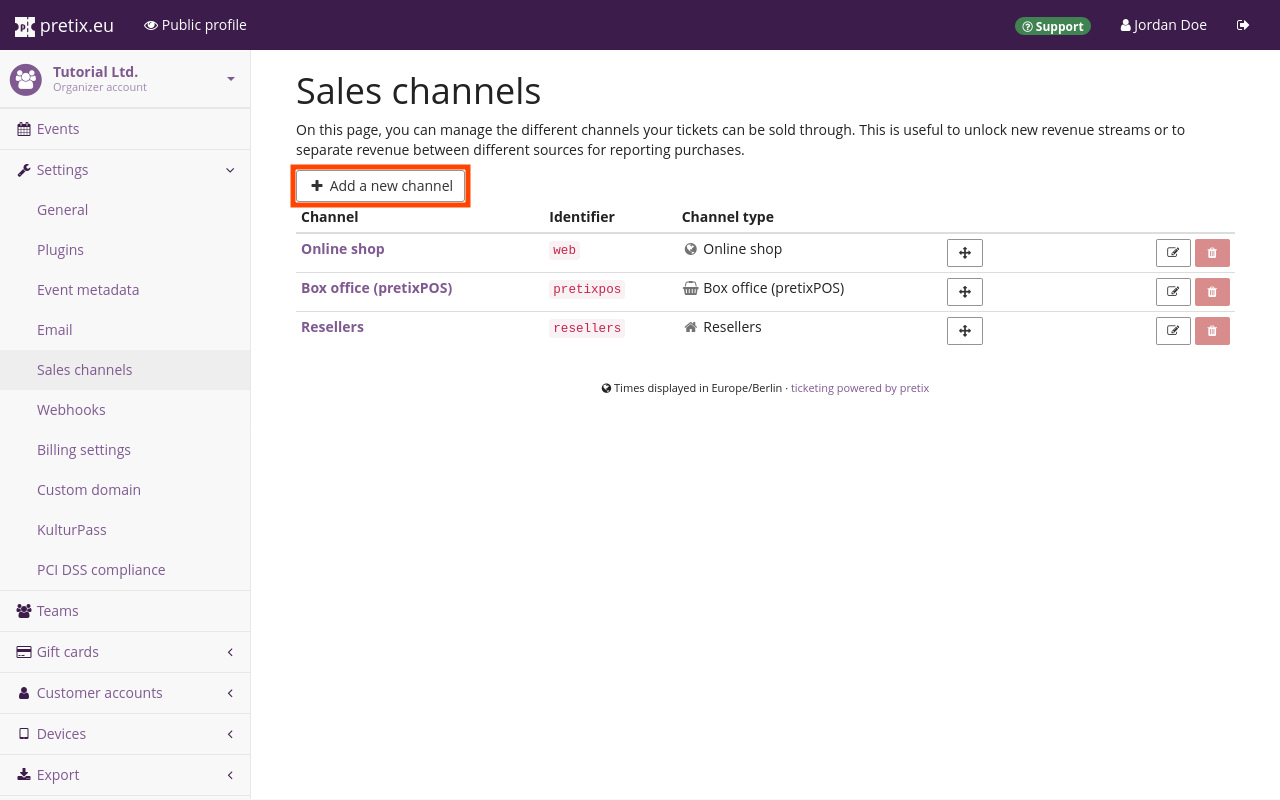Click the wrench icon beside Settings

point(21,169)
